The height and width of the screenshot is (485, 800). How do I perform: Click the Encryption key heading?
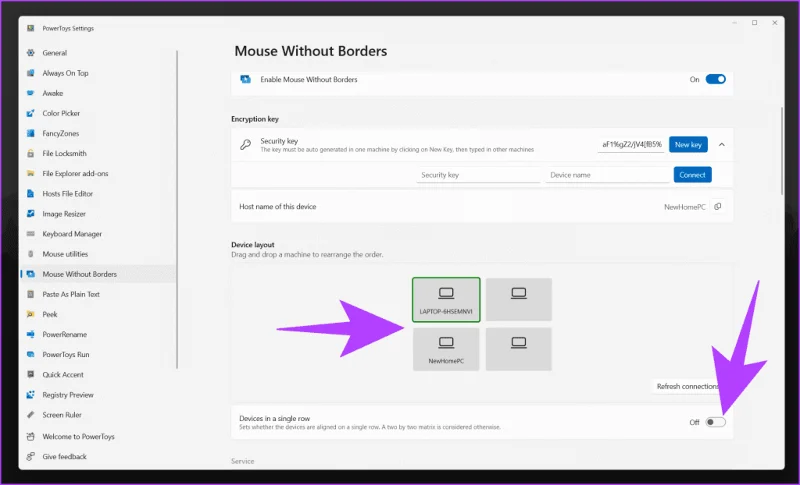coord(255,119)
